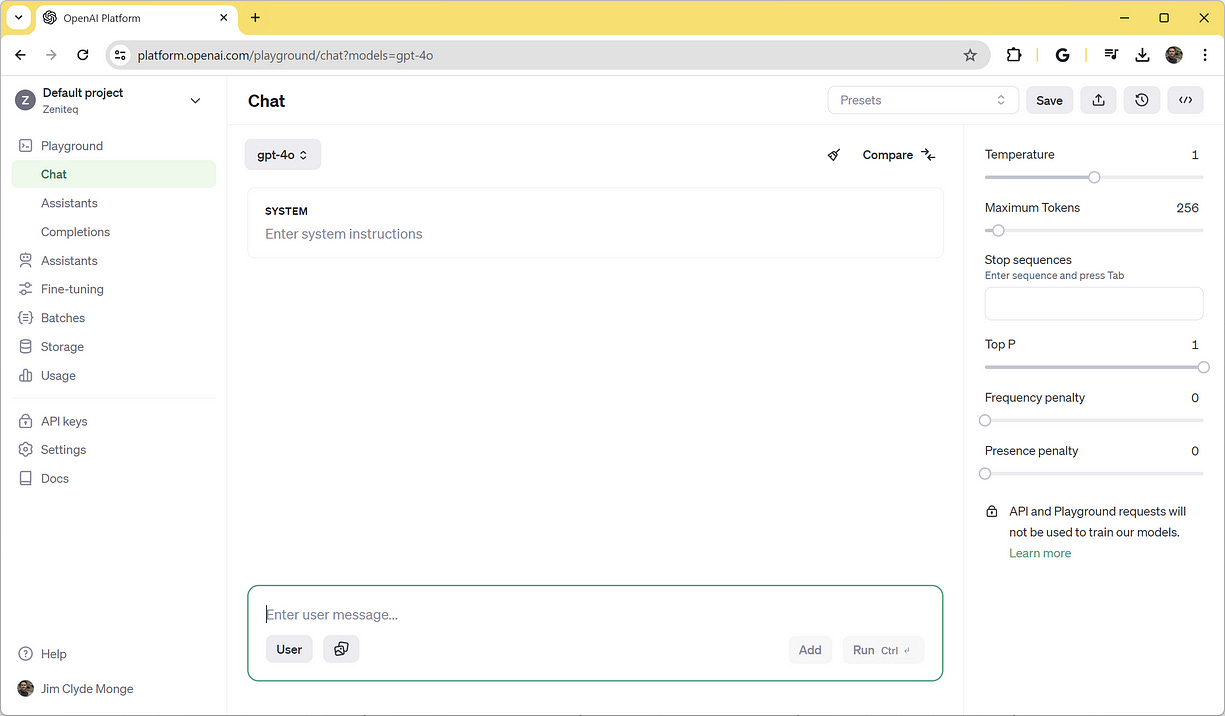Screen dimensions: 1225x716
Task: Adjust the Temperature slider
Action: [x=1094, y=177]
